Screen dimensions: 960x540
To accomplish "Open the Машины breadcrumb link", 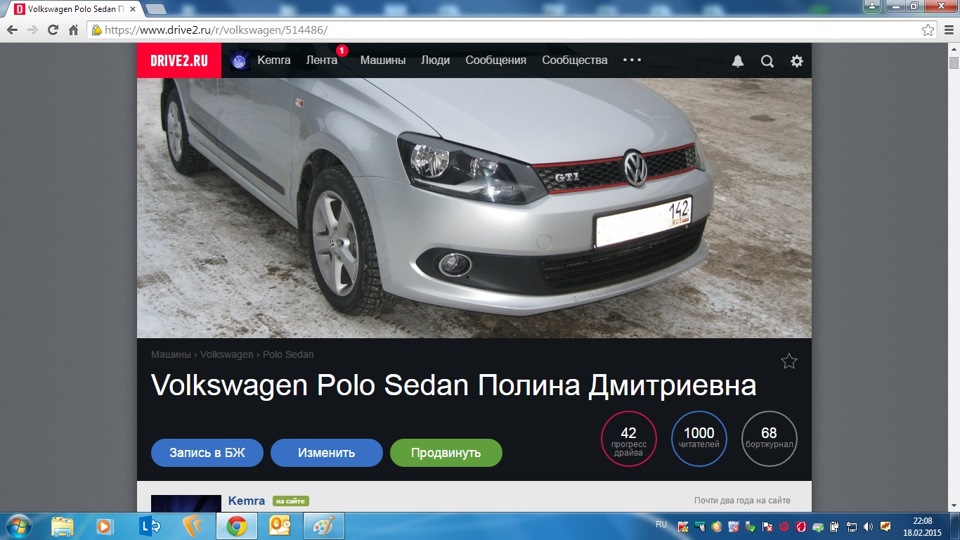I will pyautogui.click(x=171, y=354).
